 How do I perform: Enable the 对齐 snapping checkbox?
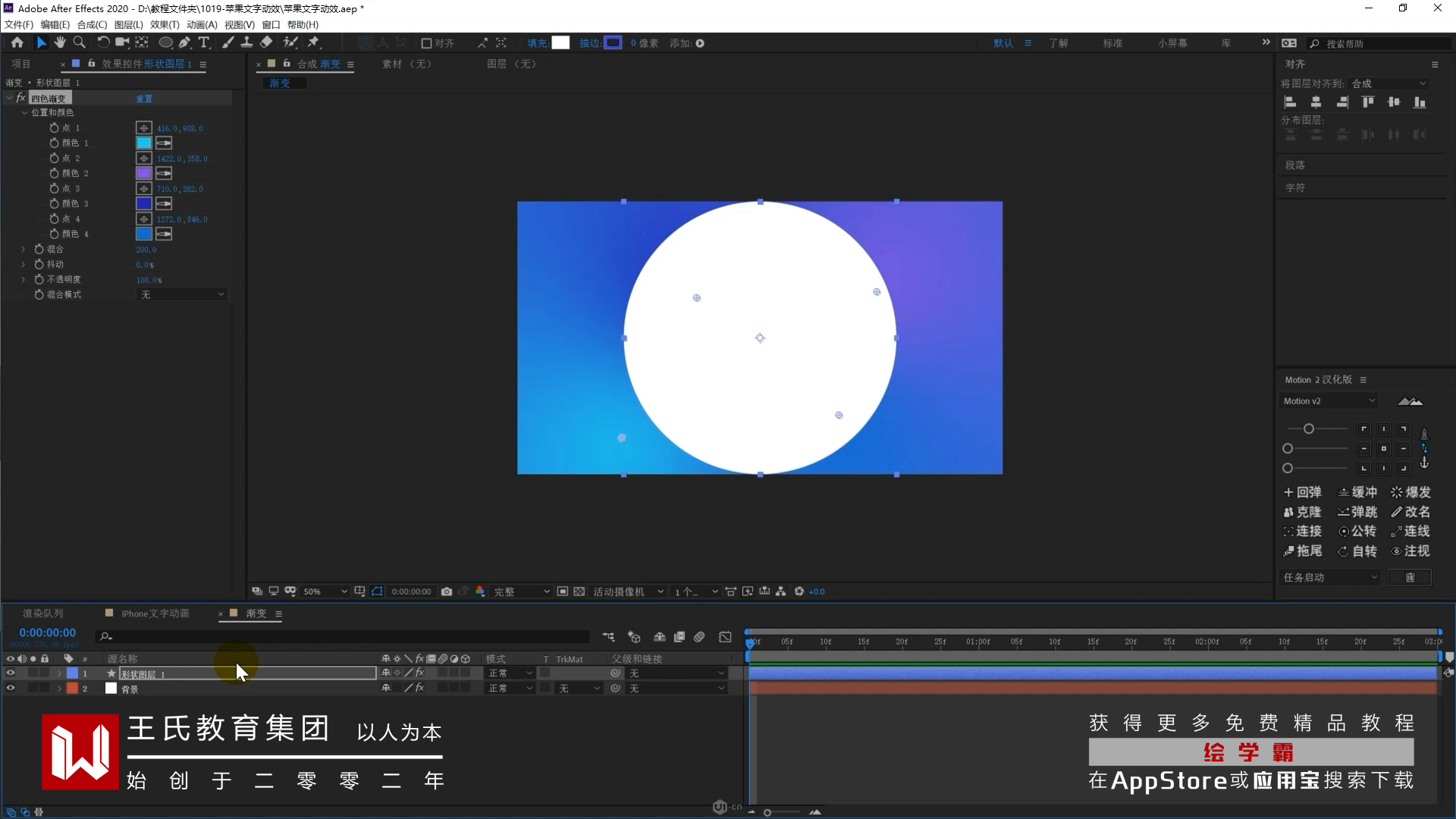coord(426,43)
